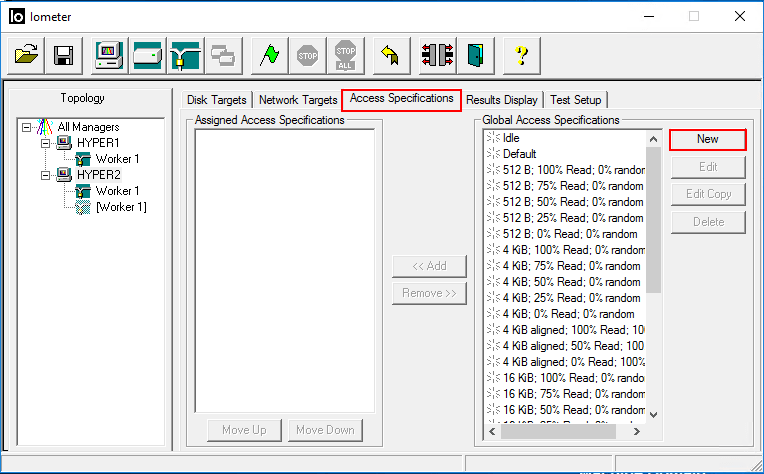Select the HYPER2 manager
The image size is (764, 474).
(98, 175)
